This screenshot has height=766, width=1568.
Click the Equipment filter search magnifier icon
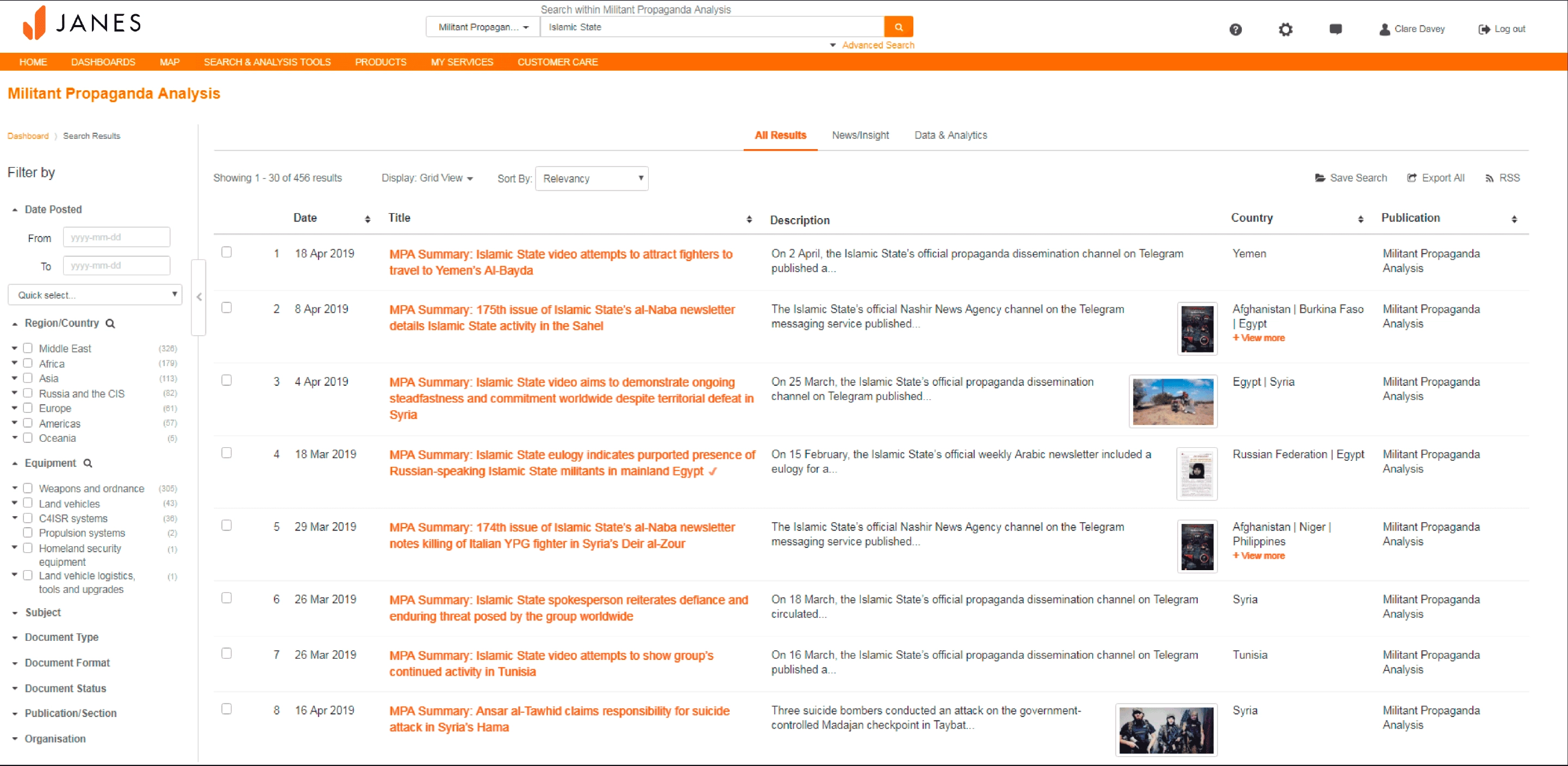(88, 464)
